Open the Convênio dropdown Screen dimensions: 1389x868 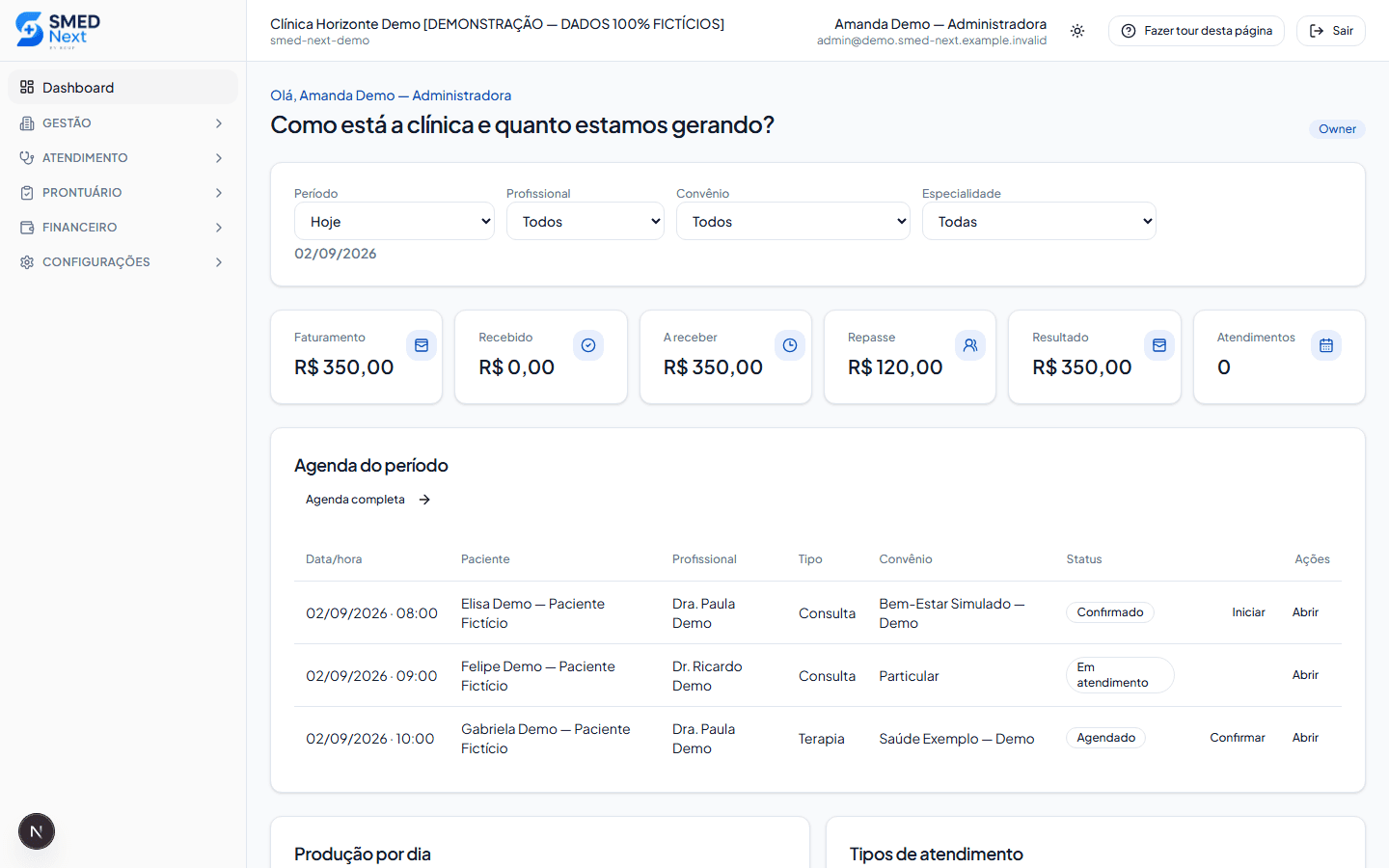793,221
